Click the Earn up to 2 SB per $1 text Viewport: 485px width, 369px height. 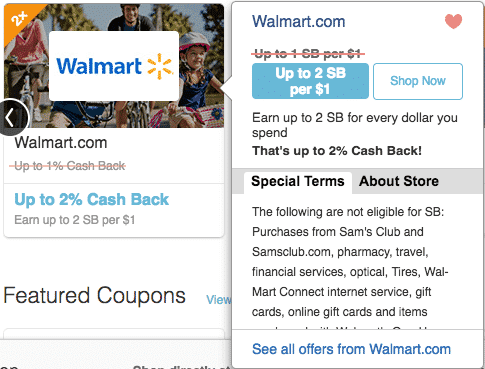(x=75, y=220)
